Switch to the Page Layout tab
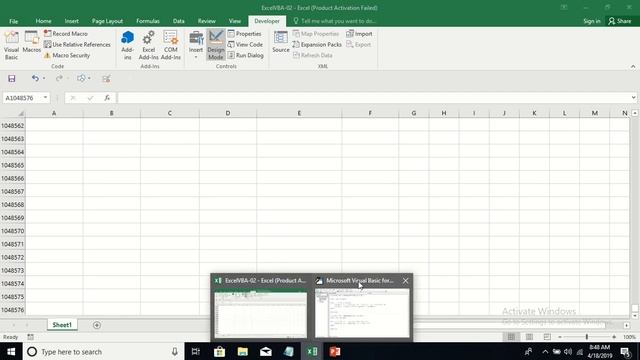Screen dimensions: 640x360 (x=107, y=21)
